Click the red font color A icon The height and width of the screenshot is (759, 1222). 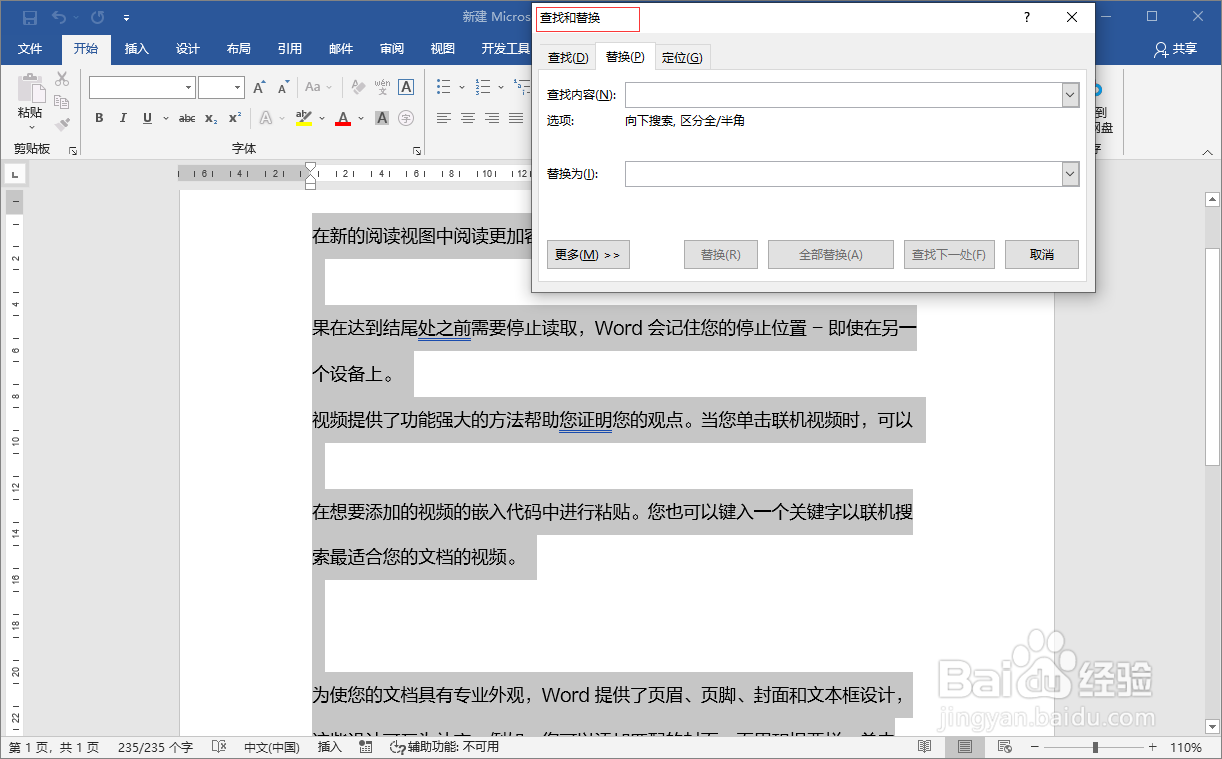(x=343, y=118)
